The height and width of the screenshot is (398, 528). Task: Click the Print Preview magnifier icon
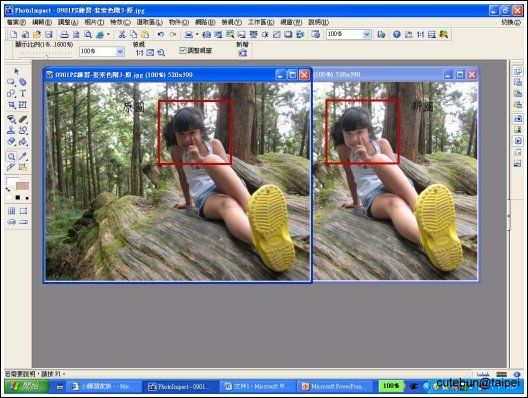(88, 34)
